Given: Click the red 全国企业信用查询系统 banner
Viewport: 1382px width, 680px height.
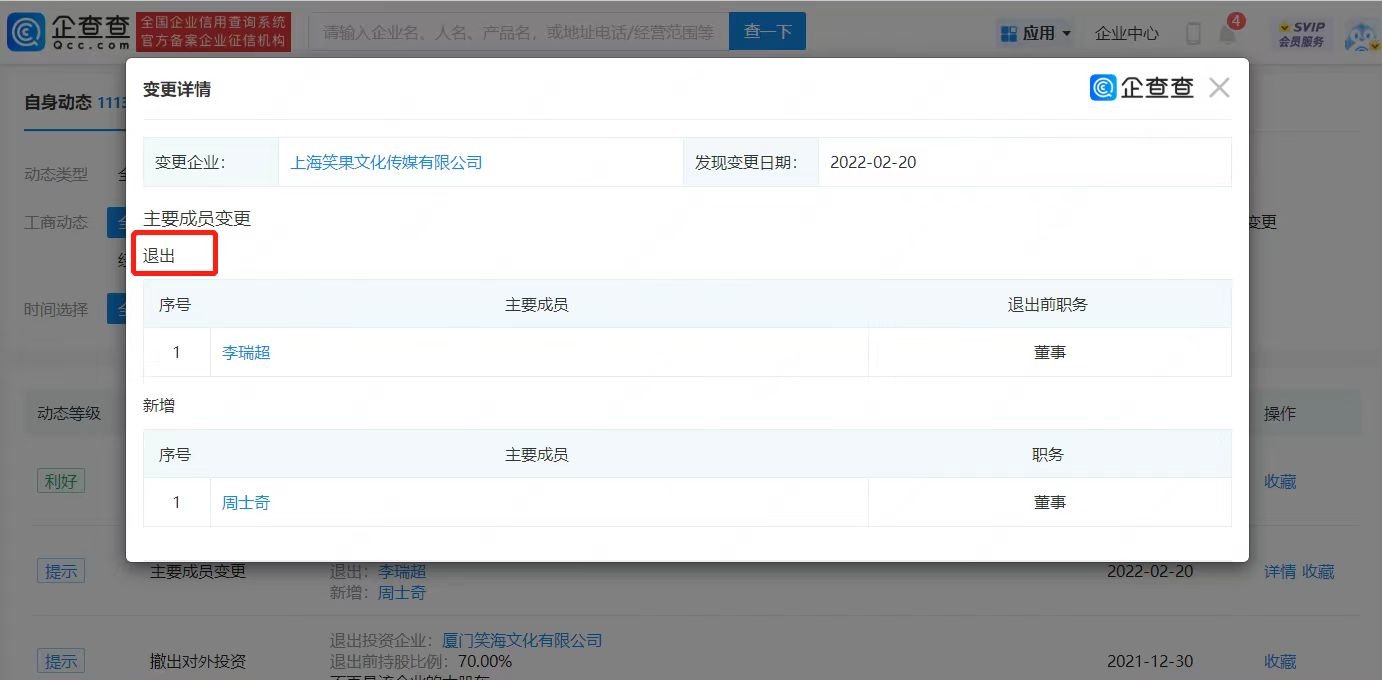Looking at the screenshot, I should pyautogui.click(x=213, y=32).
